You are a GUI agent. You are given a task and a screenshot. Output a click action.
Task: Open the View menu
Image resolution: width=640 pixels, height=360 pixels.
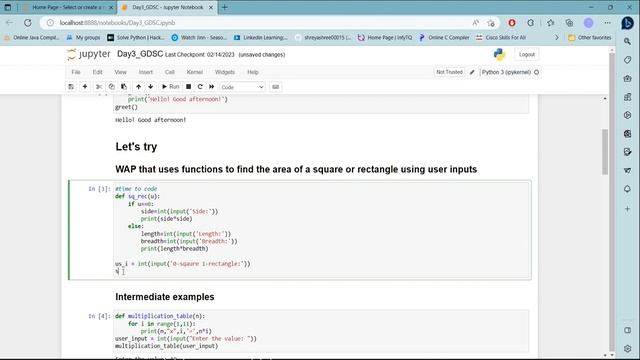120,72
